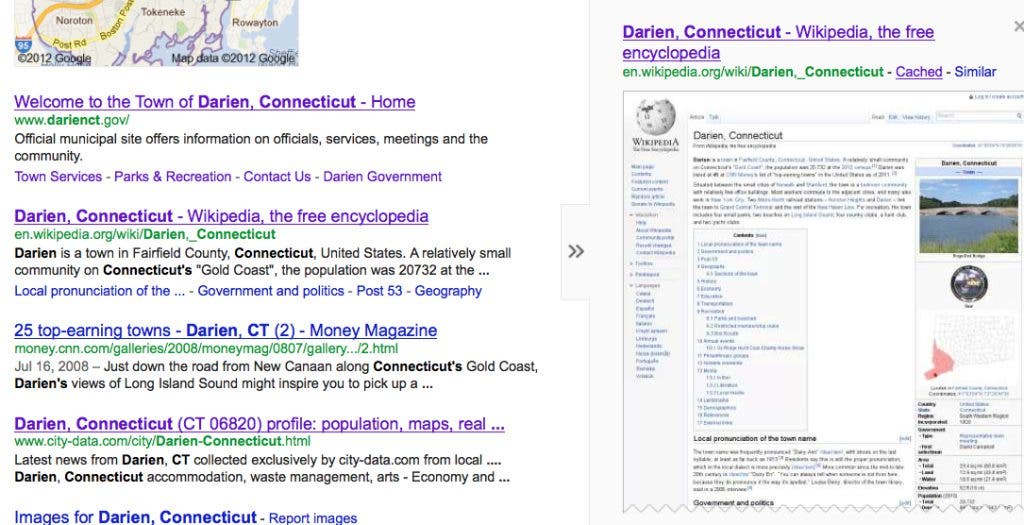Open the Geography sitelink
This screenshot has height=525, width=1024.
tap(448, 291)
